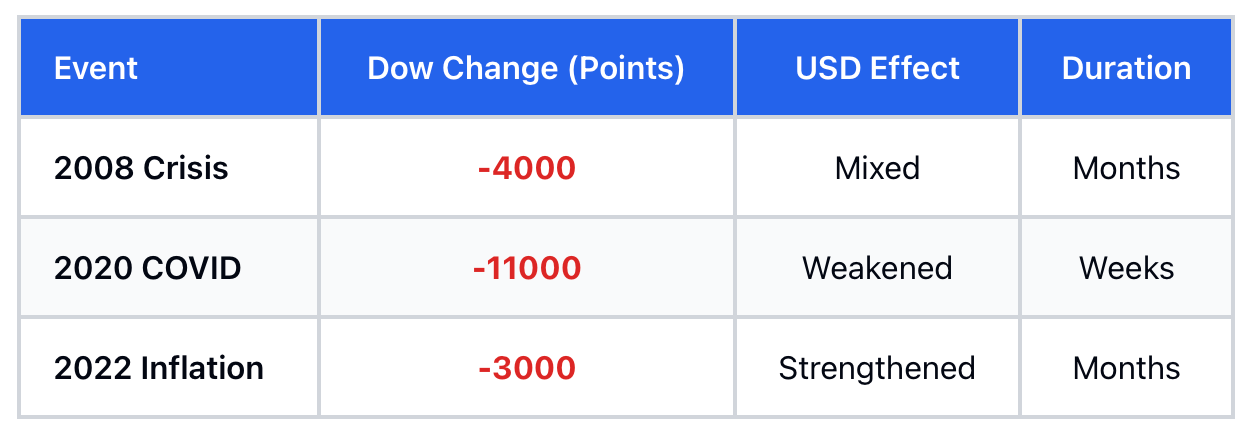This screenshot has height=442, width=1253.
Task: Click the Mixed USD effect cell
Action: [x=877, y=168]
